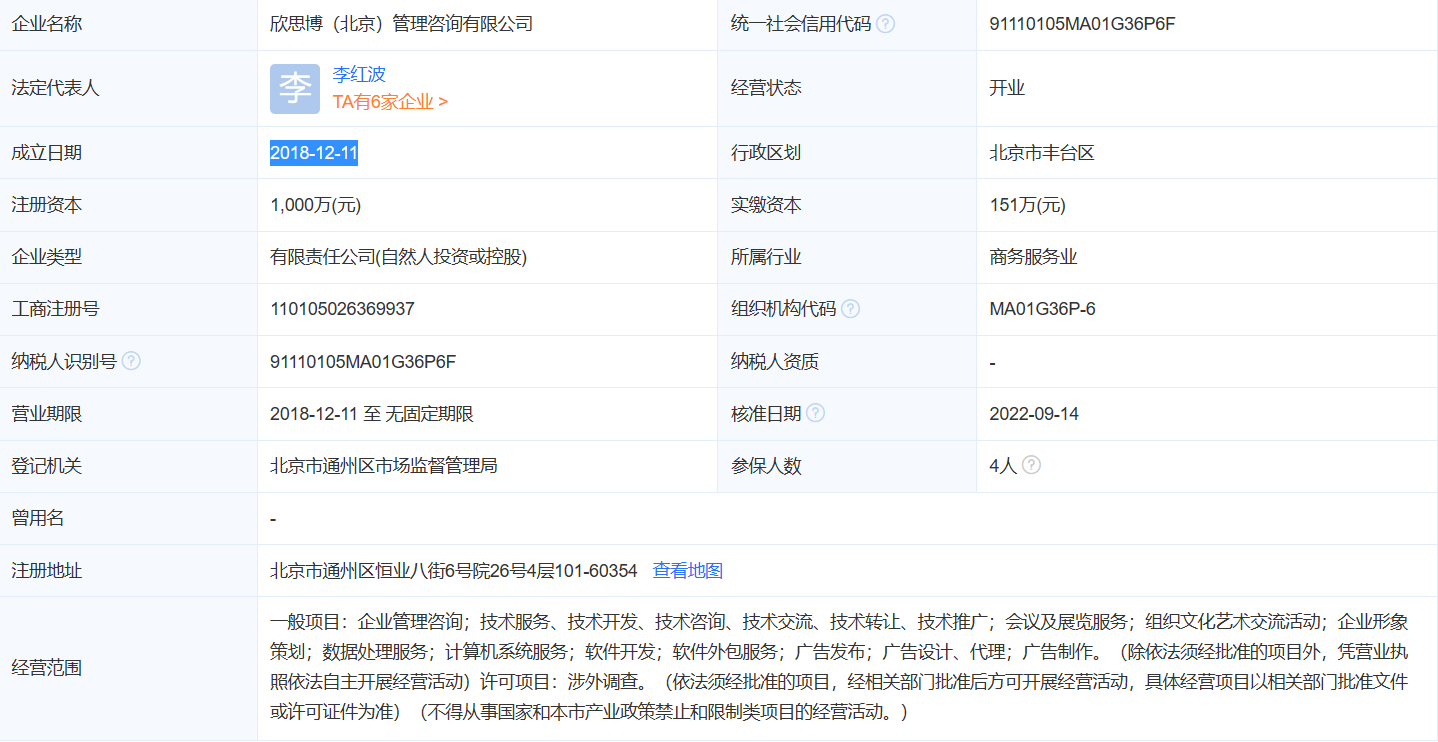Click help icon beside 组织机构代码
The height and width of the screenshot is (742, 1438).
pyautogui.click(x=850, y=309)
